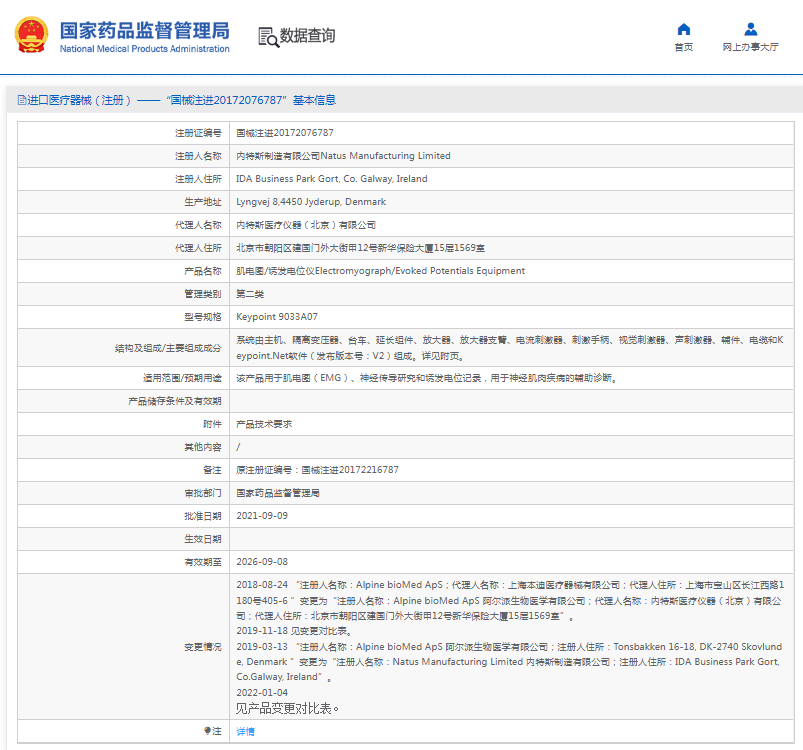Click registration number 国械注进20172076787 value

(x=284, y=132)
